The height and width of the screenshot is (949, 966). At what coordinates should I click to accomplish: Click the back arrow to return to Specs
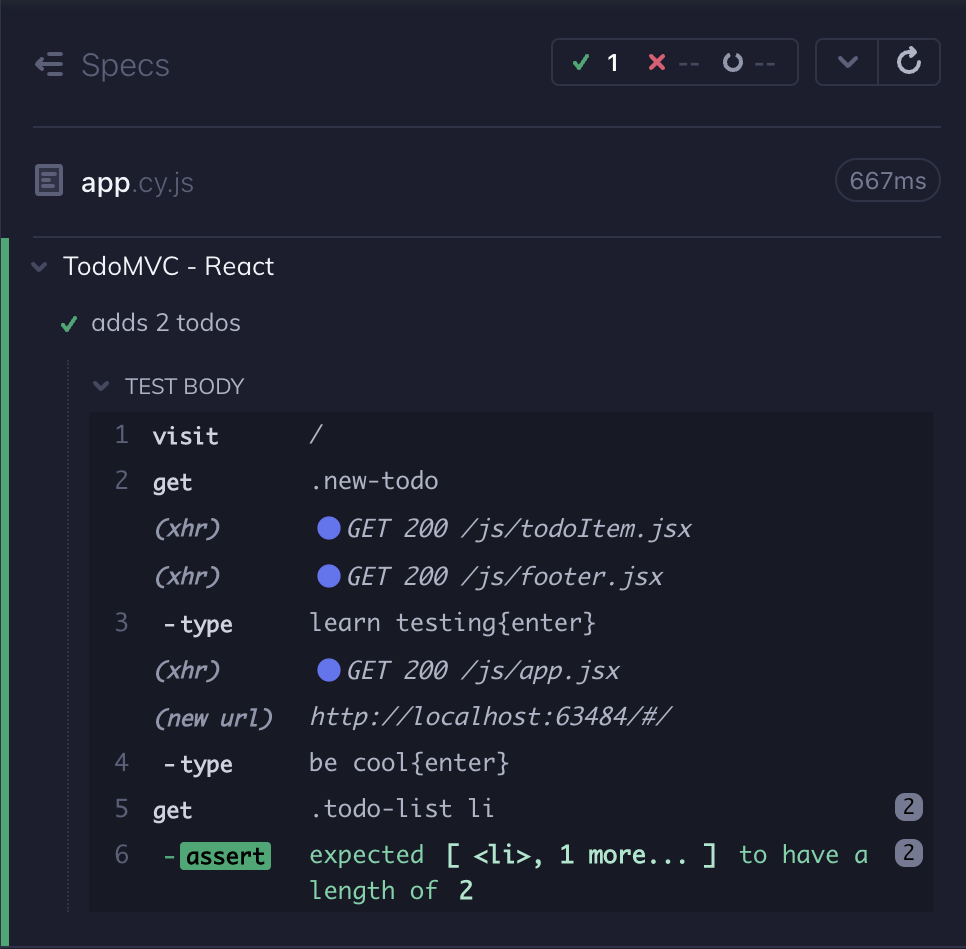coord(49,65)
